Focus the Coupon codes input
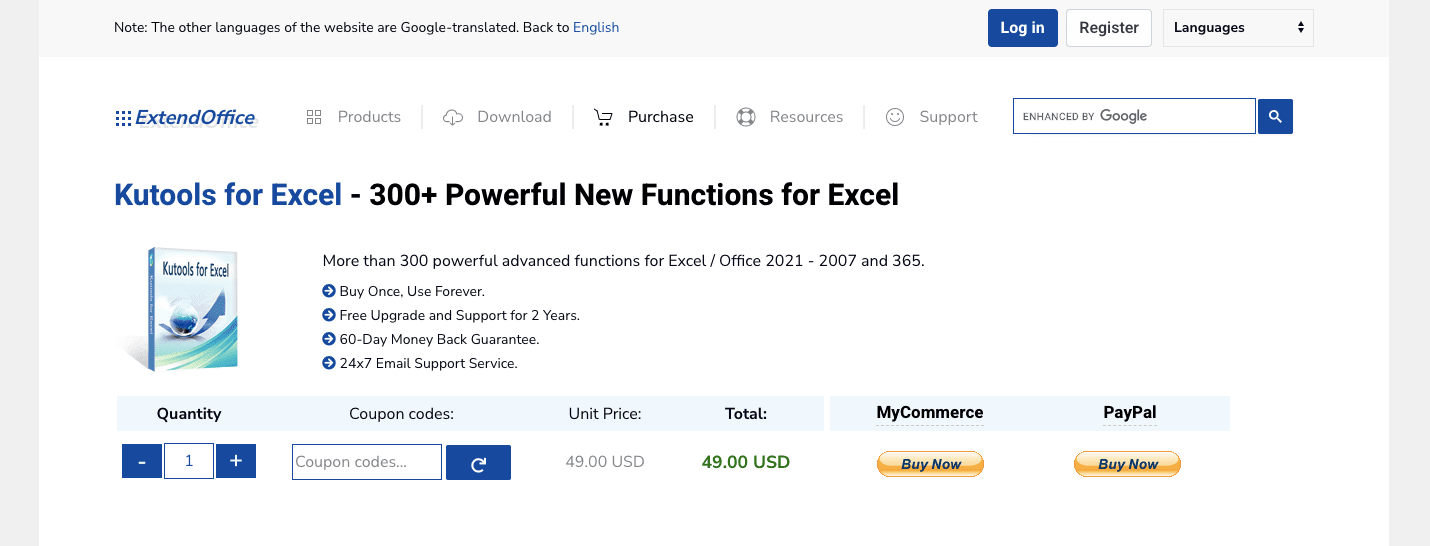This screenshot has width=1430, height=546. pyautogui.click(x=367, y=462)
